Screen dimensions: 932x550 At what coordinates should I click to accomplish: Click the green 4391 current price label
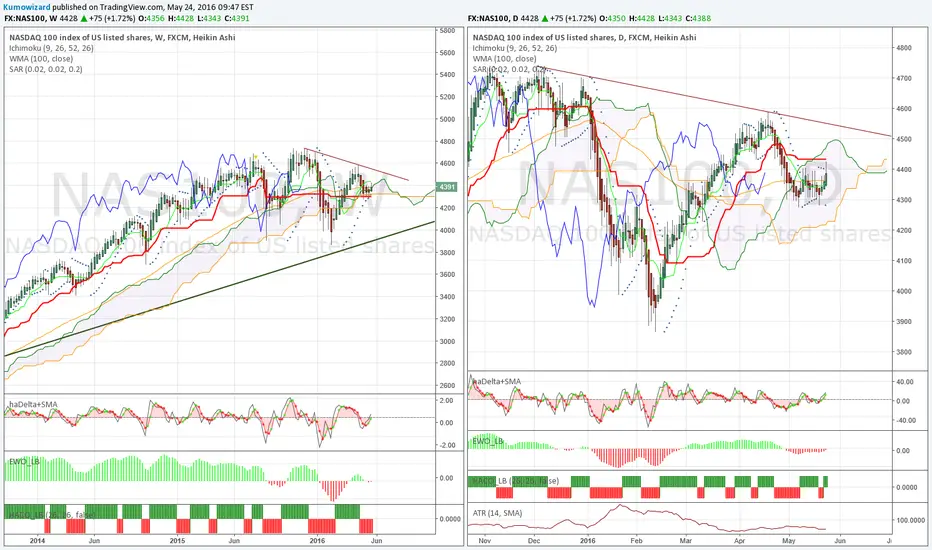[x=446, y=187]
